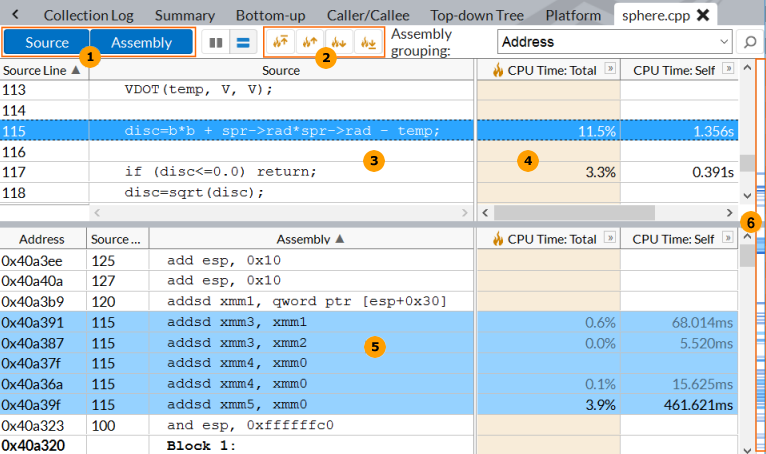This screenshot has height=454, width=766.
Task: Click the source pane horizontal scrollbar
Action: [280, 213]
